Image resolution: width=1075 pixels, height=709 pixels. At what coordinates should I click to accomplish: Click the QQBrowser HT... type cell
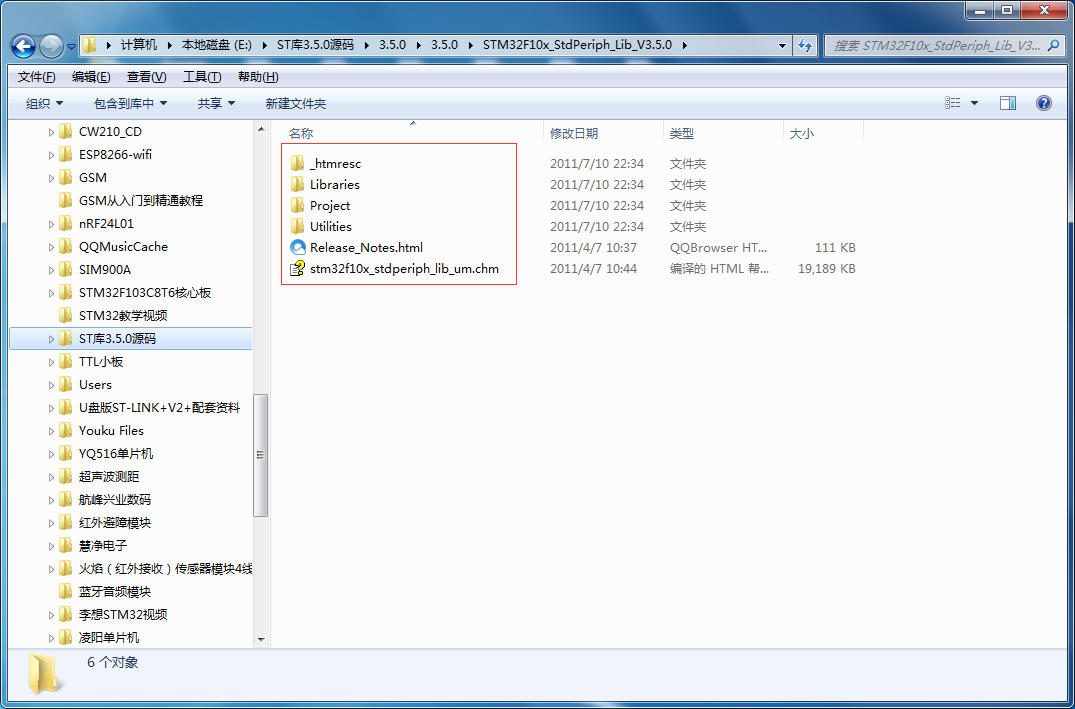pyautogui.click(x=718, y=247)
